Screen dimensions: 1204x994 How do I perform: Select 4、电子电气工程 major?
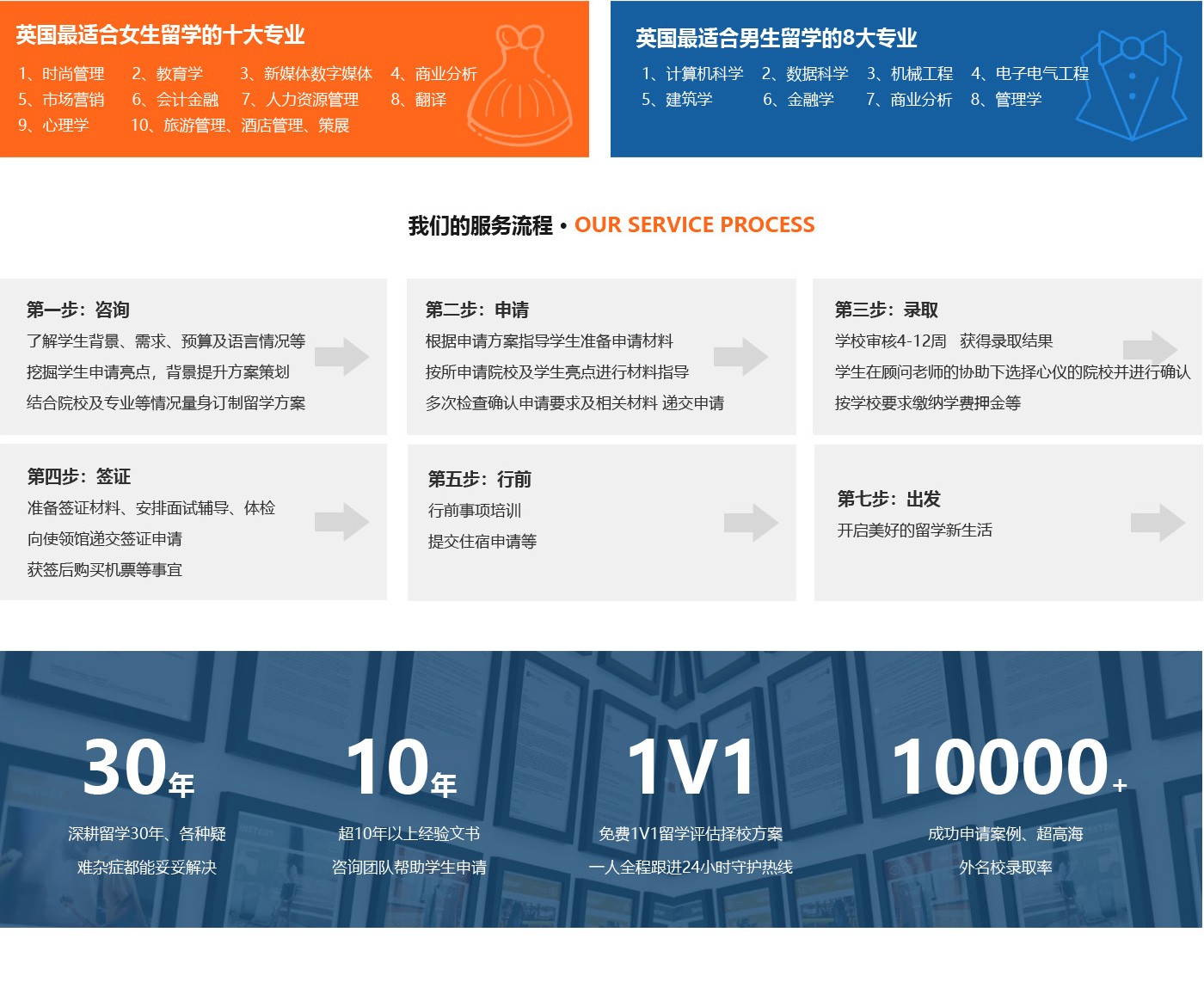(1030, 74)
